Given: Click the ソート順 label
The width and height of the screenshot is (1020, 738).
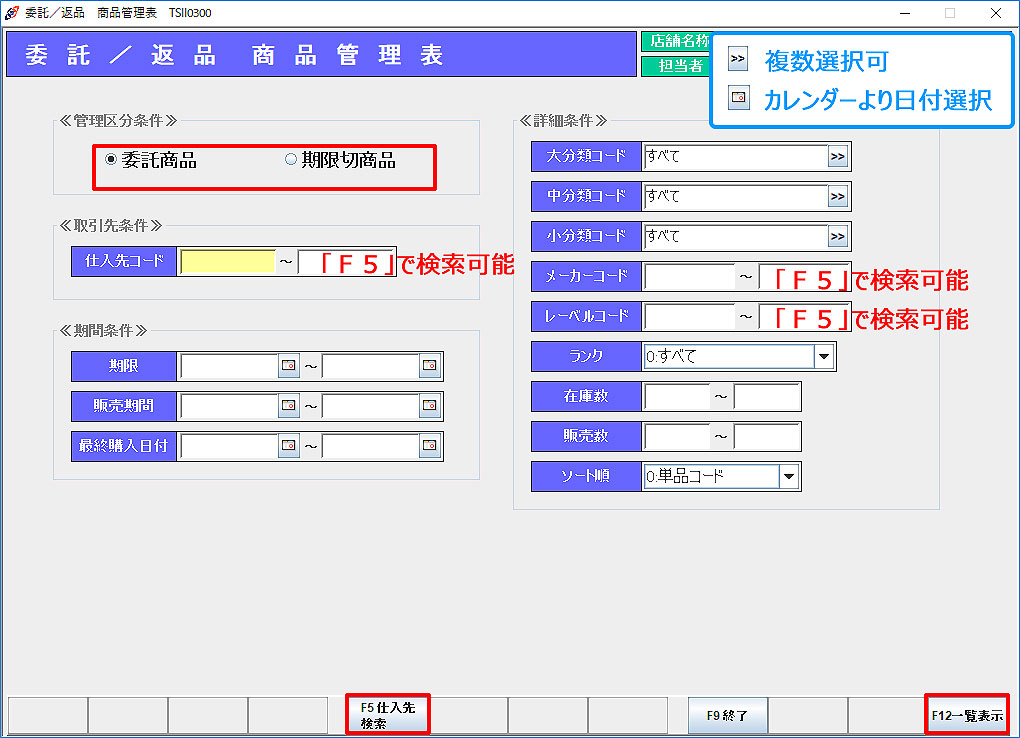Looking at the screenshot, I should [586, 476].
